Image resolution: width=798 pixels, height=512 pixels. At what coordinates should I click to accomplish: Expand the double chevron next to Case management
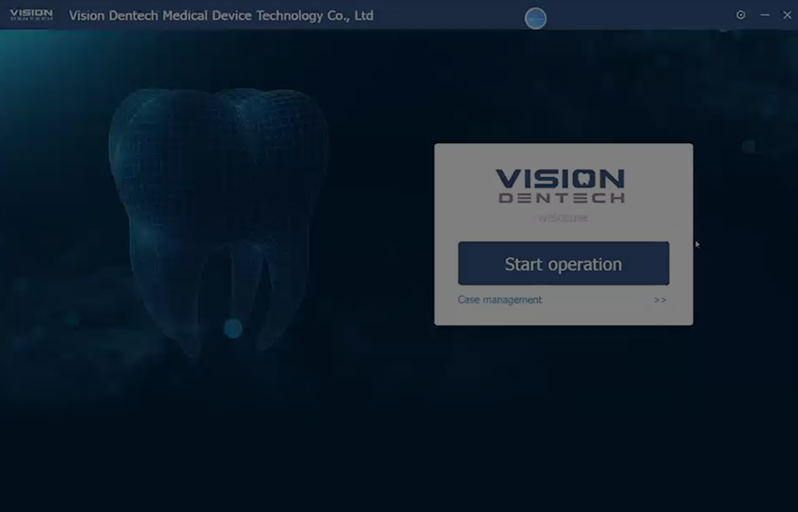pos(660,300)
